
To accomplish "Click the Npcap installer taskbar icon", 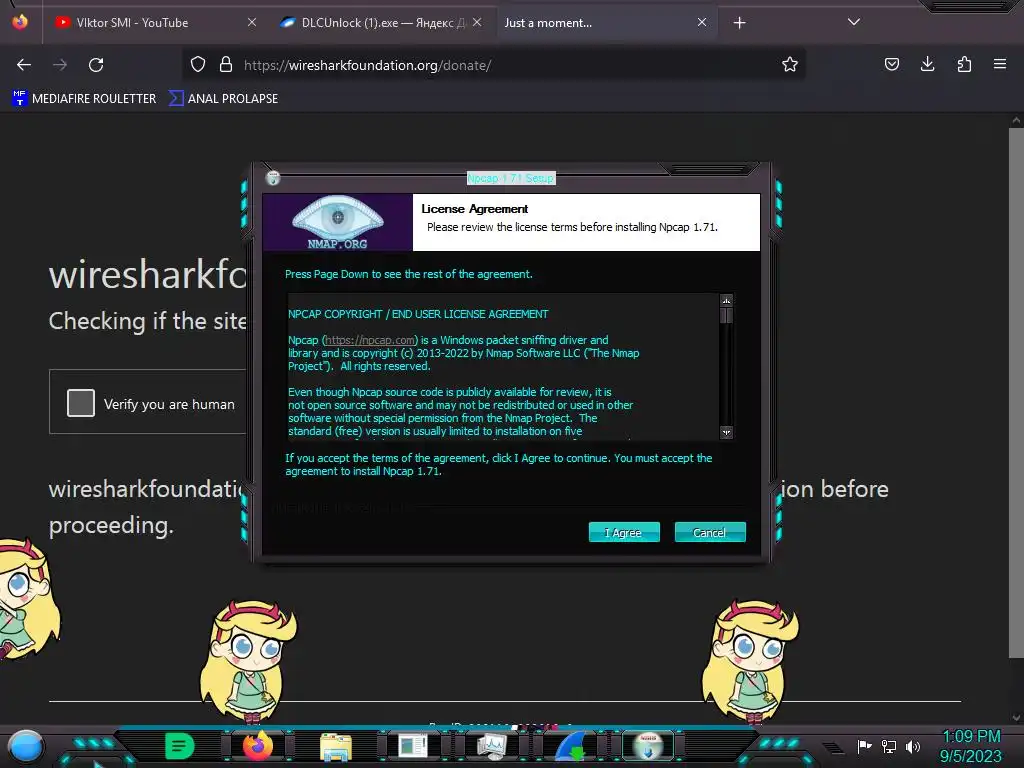I will coord(648,746).
